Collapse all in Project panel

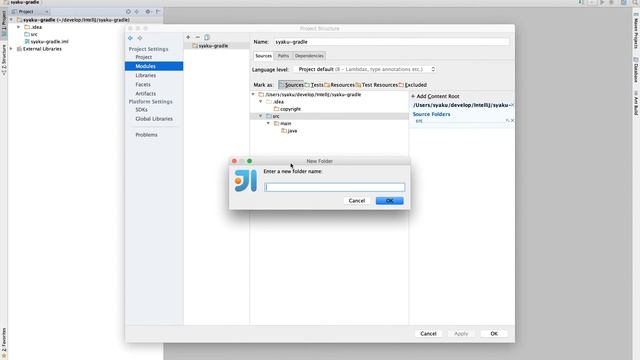pyautogui.click(x=137, y=12)
